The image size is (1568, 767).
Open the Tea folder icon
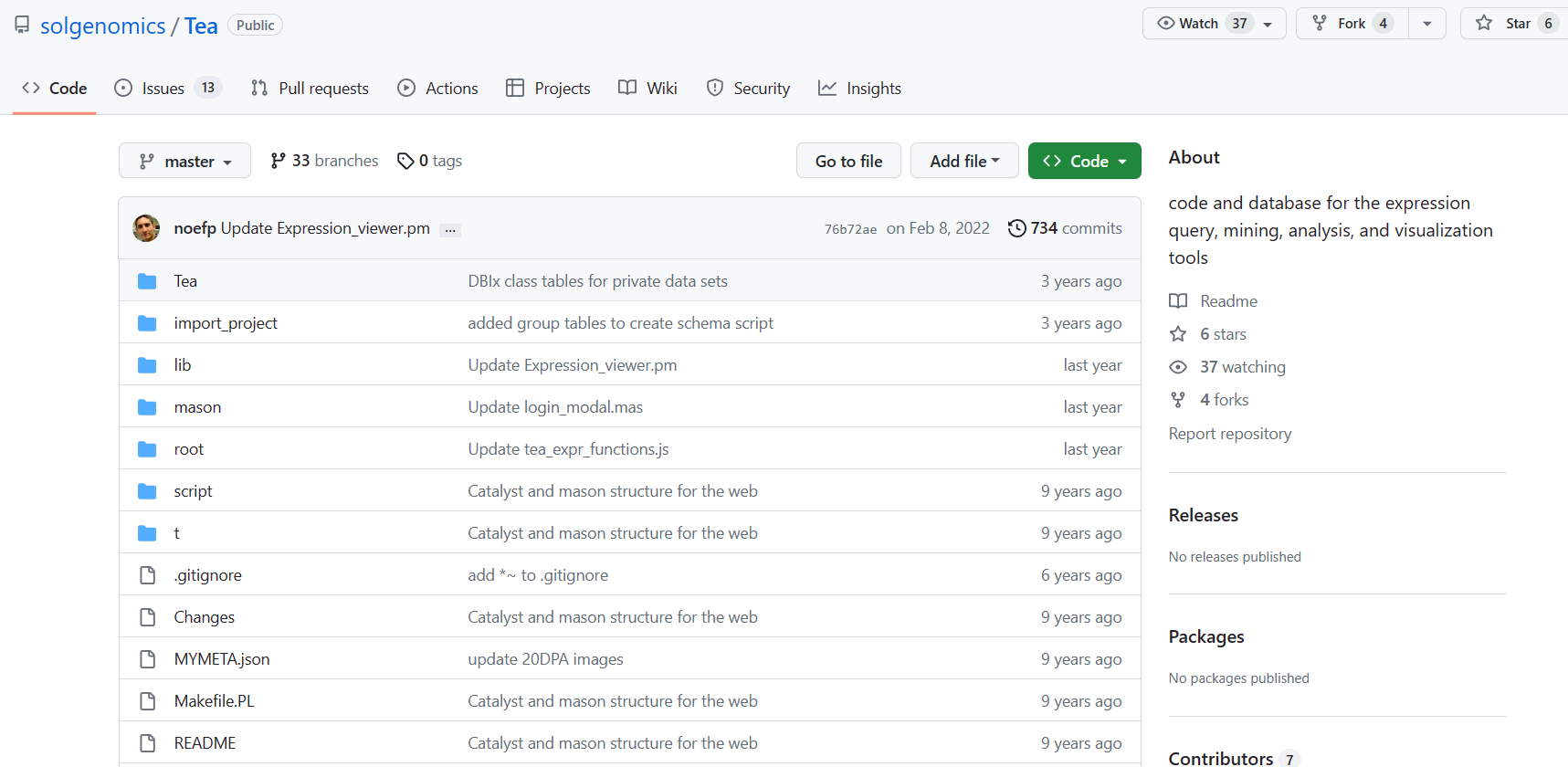pos(147,281)
